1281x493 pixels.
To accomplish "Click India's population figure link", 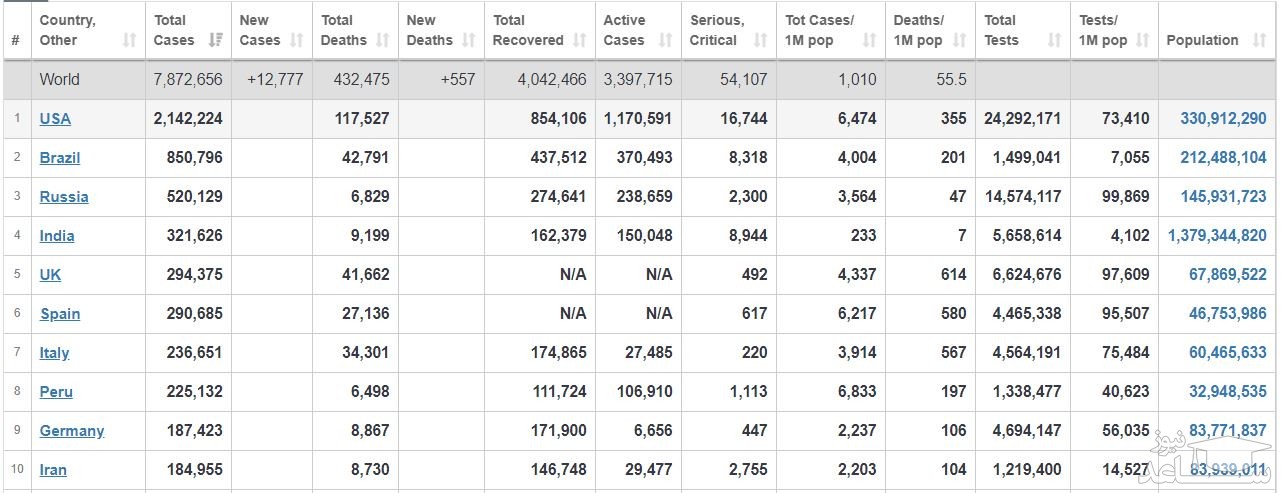I will 1217,236.
